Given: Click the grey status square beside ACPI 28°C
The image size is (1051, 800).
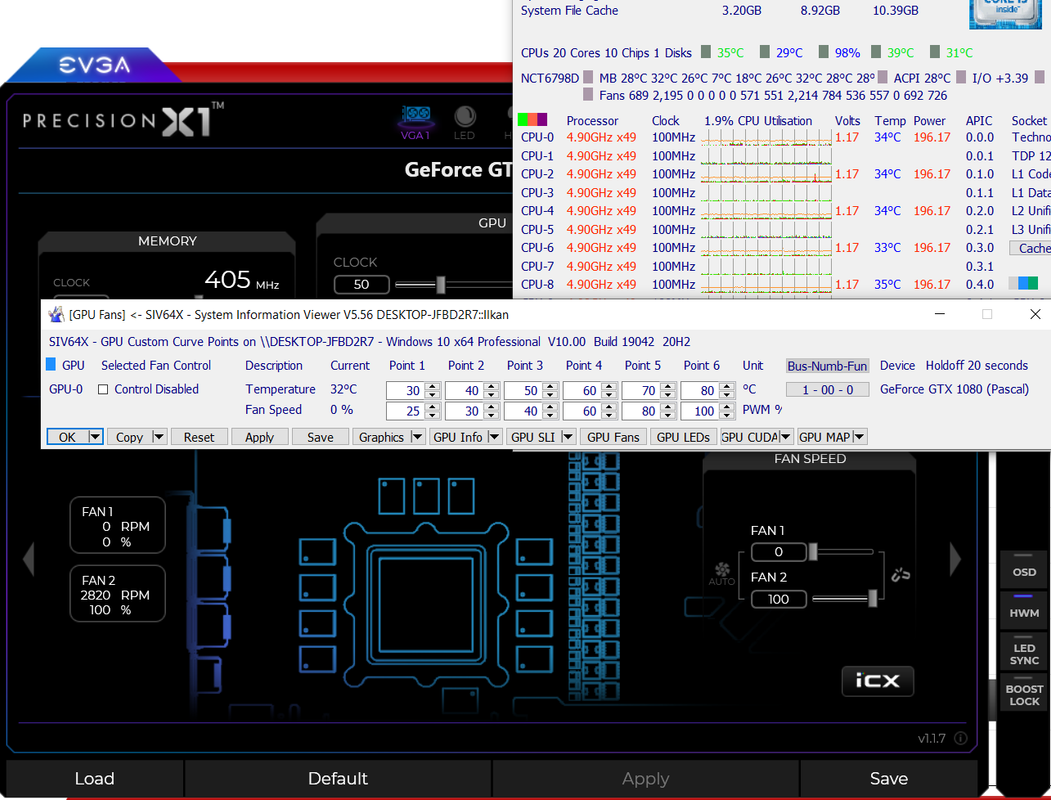Looking at the screenshot, I should (x=883, y=77).
